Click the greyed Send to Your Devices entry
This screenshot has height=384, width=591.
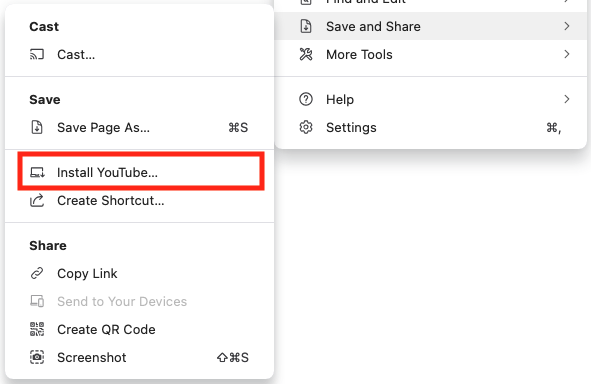[139, 301]
